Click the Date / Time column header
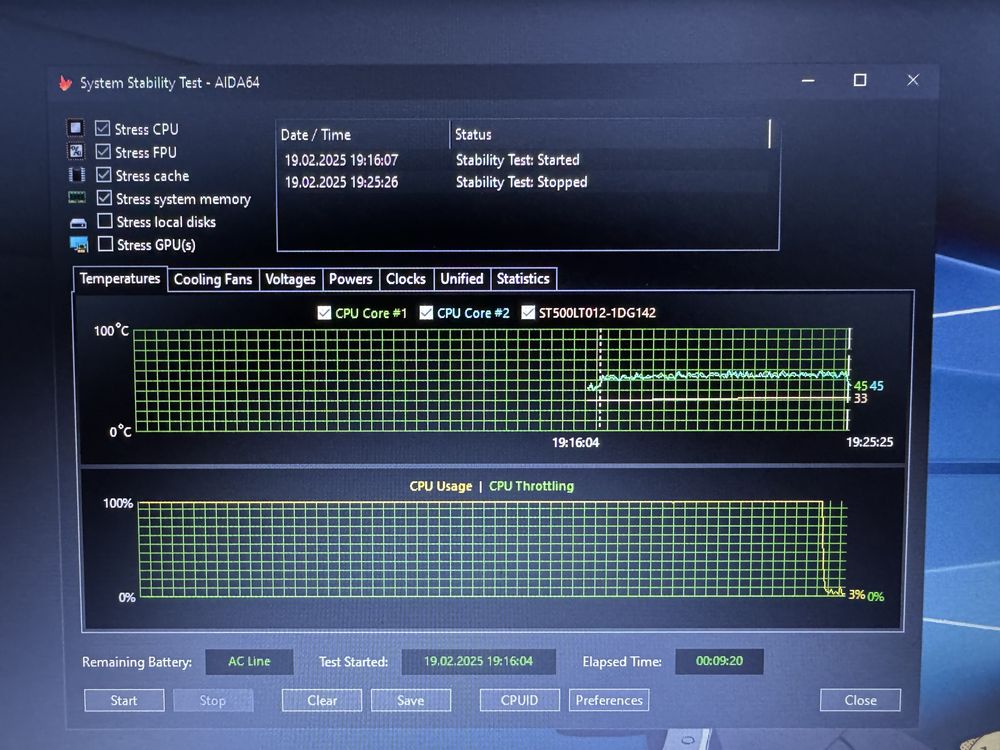The width and height of the screenshot is (1000, 750). pyautogui.click(x=364, y=135)
